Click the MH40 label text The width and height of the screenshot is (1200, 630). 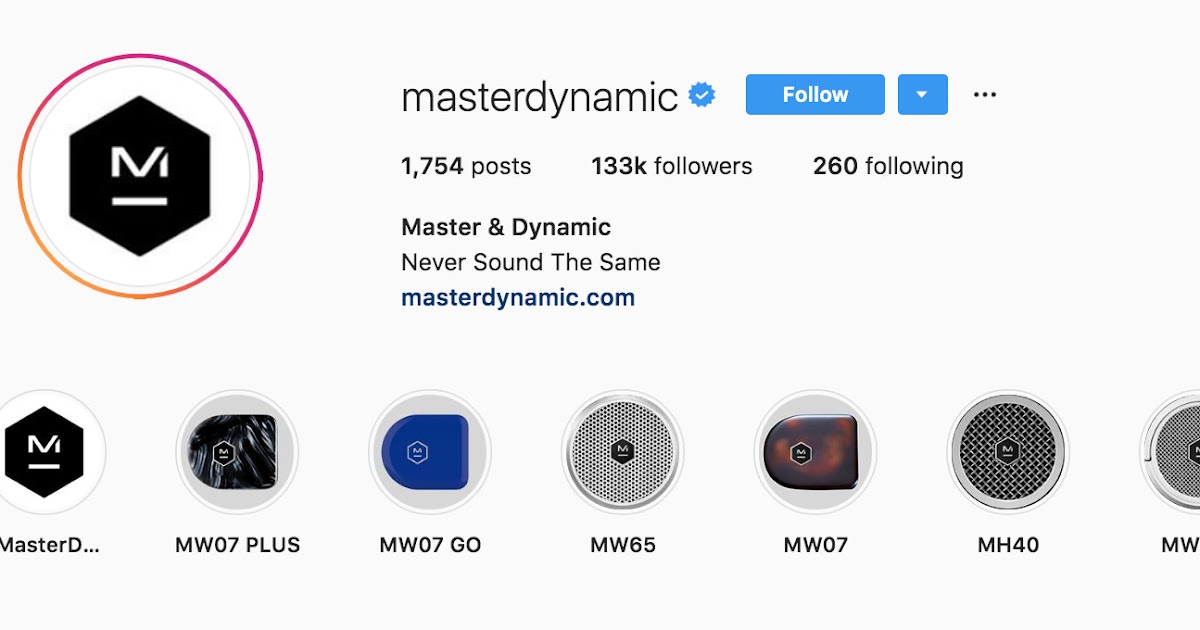pyautogui.click(x=1008, y=545)
